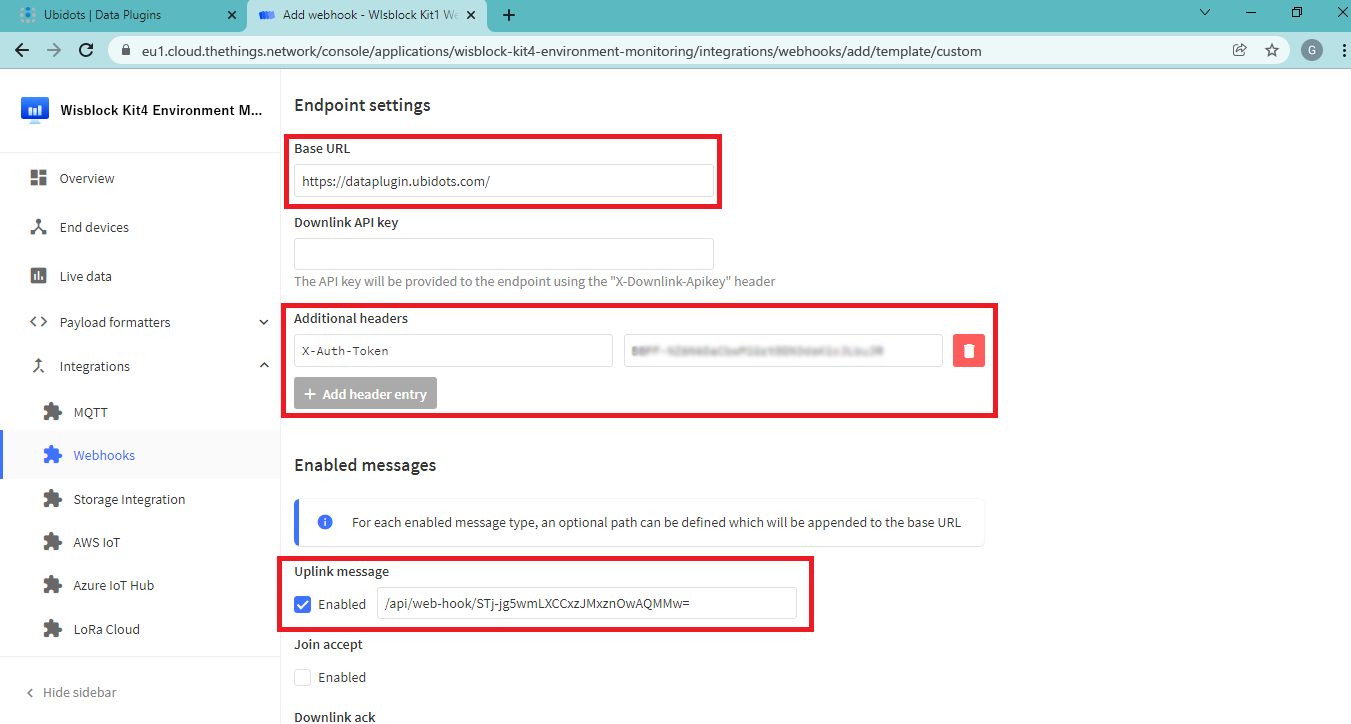Click the Base URL input field
1351x724 pixels.
pos(503,181)
